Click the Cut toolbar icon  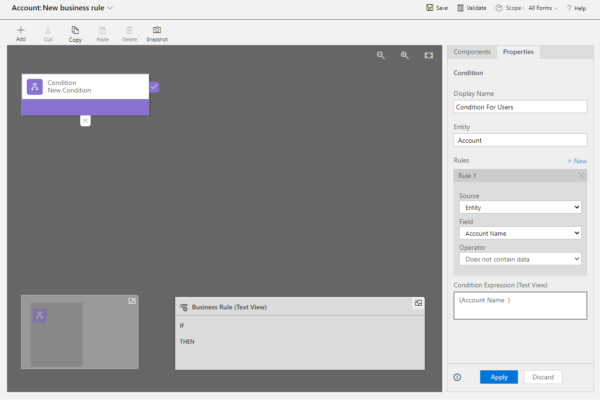tap(48, 34)
